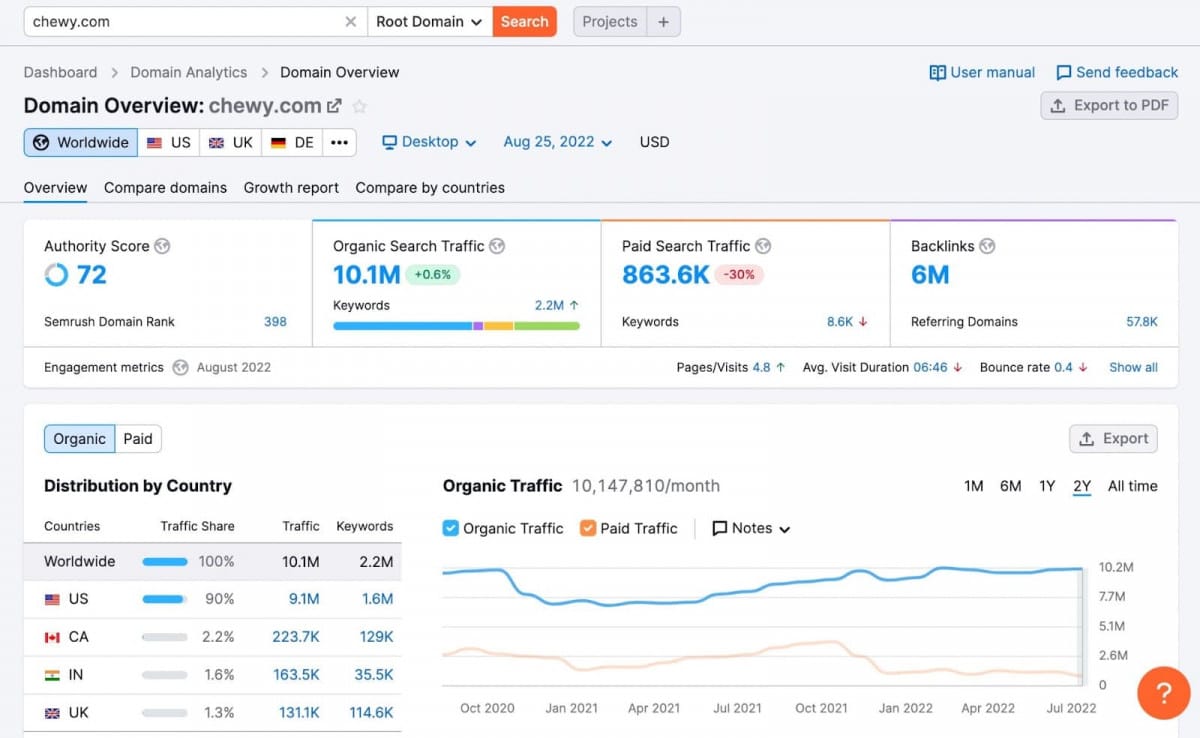Open the Root Domain dropdown
Viewport: 1200px width, 738px height.
pyautogui.click(x=429, y=21)
